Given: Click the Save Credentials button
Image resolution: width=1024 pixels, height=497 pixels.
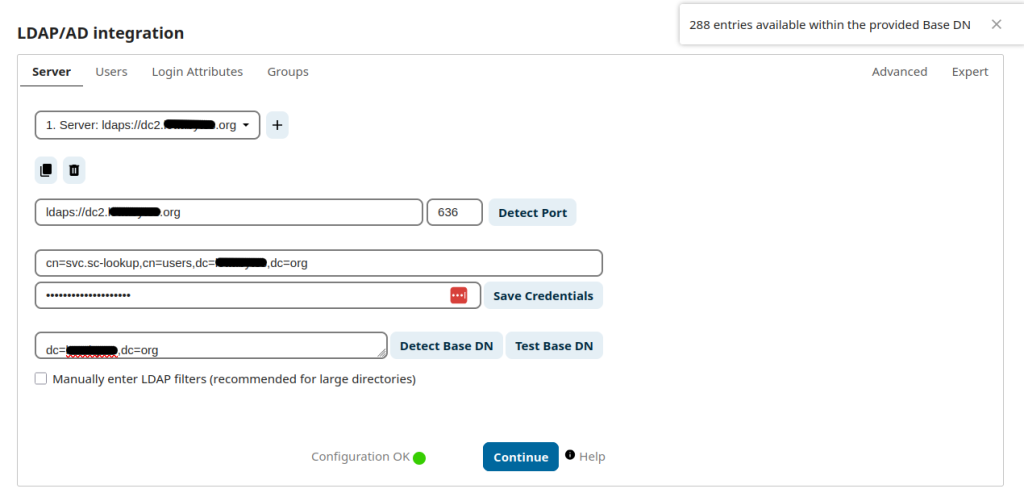Looking at the screenshot, I should pos(543,296).
